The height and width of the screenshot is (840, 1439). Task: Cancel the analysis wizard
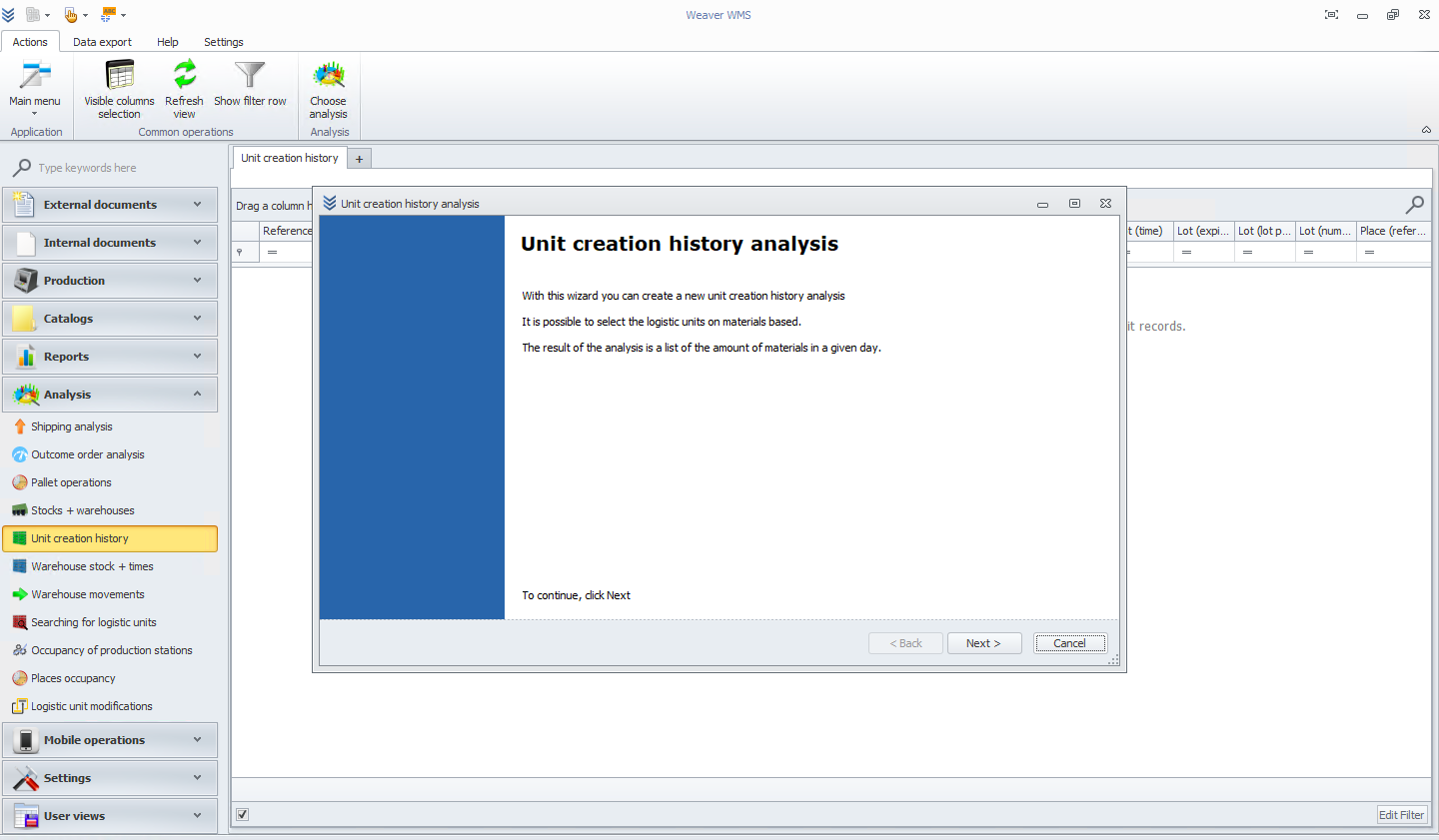[1069, 643]
